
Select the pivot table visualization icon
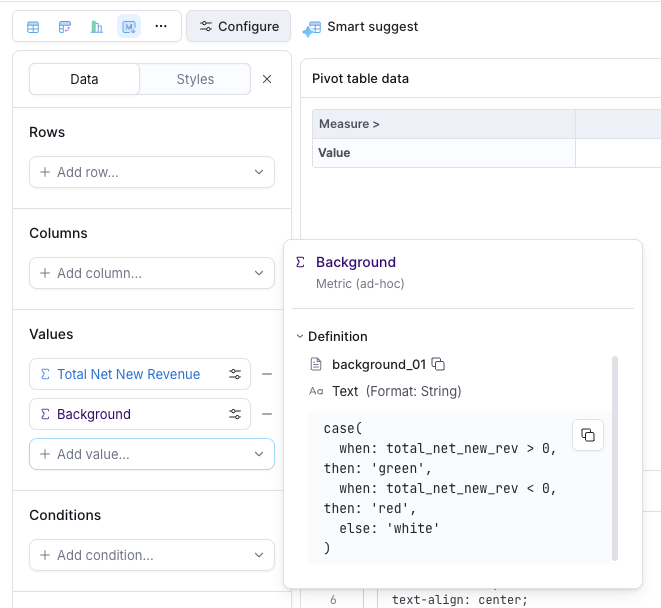pyautogui.click(x=64, y=27)
